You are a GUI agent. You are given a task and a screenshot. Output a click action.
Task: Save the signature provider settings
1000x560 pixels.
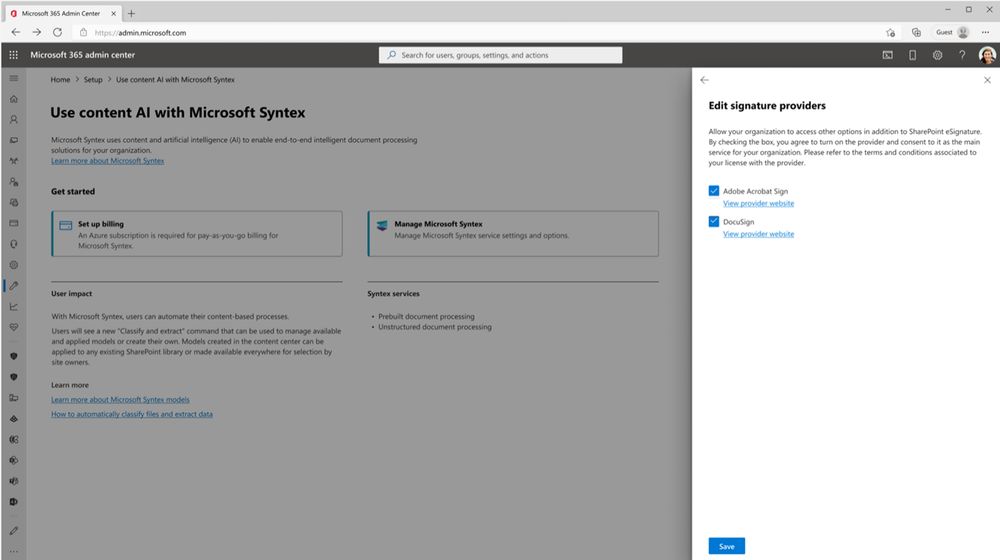726,547
